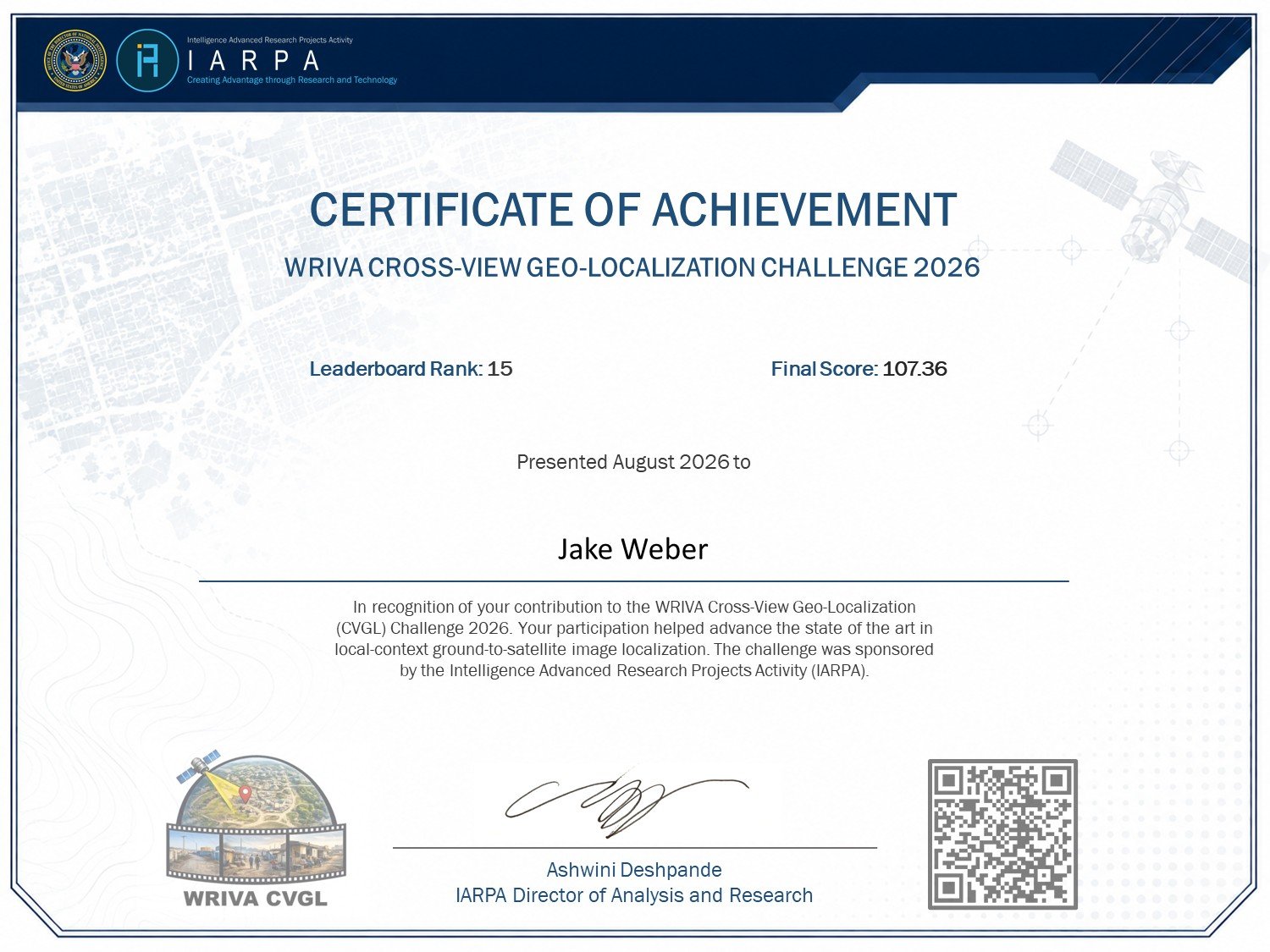The height and width of the screenshot is (952, 1270).
Task: Click the IARPA wordmark in header
Action: pos(253,61)
